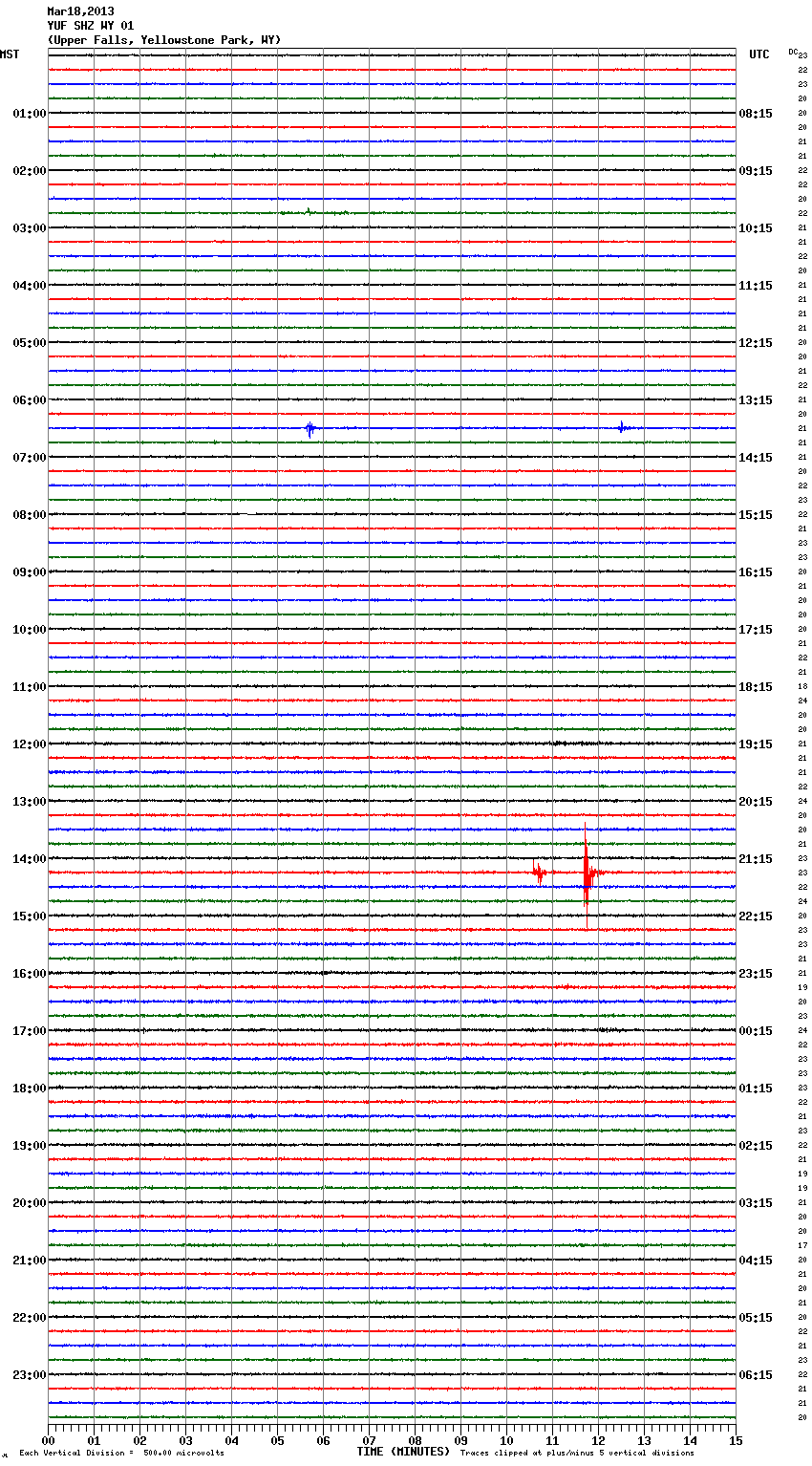Click the small green blip near 02:45 row
The height and width of the screenshot is (1466, 812).
click(x=308, y=211)
